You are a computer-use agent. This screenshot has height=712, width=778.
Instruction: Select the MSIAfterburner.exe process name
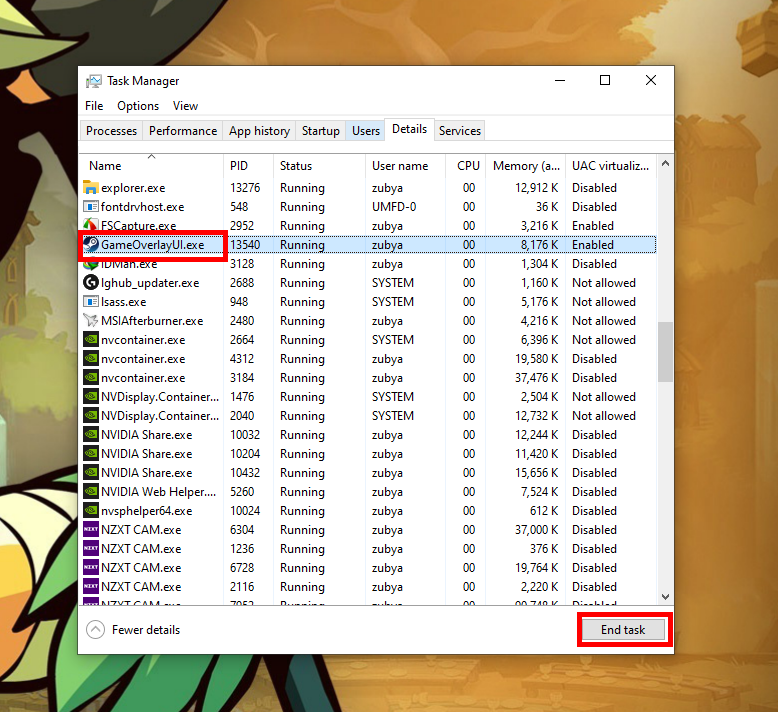(x=152, y=321)
